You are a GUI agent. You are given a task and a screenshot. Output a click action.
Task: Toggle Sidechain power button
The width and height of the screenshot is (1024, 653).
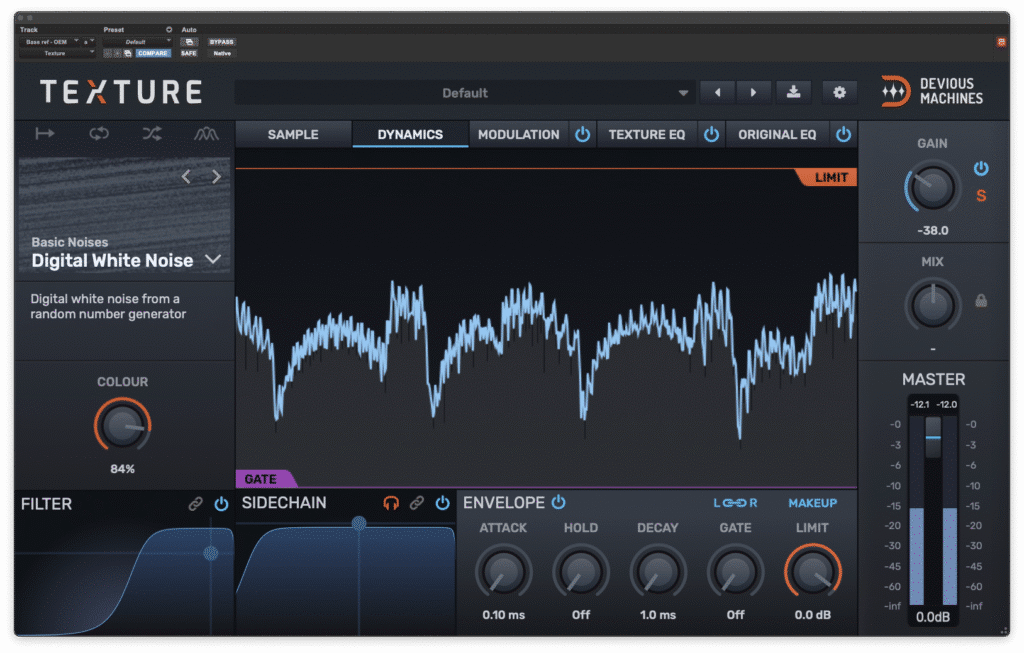coord(442,503)
